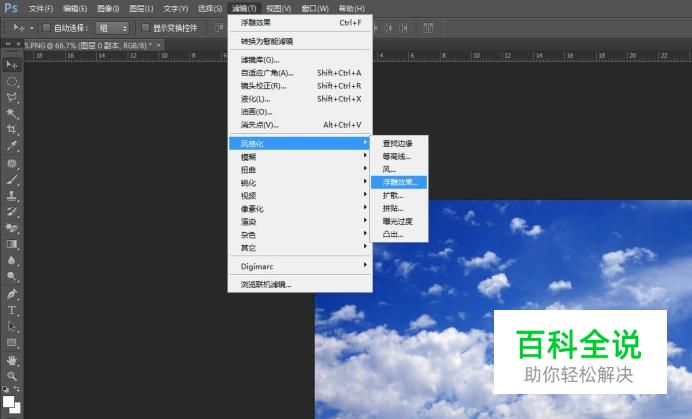
Task: Choose 浏览联机滤镜... menu item
Action: 300,284
